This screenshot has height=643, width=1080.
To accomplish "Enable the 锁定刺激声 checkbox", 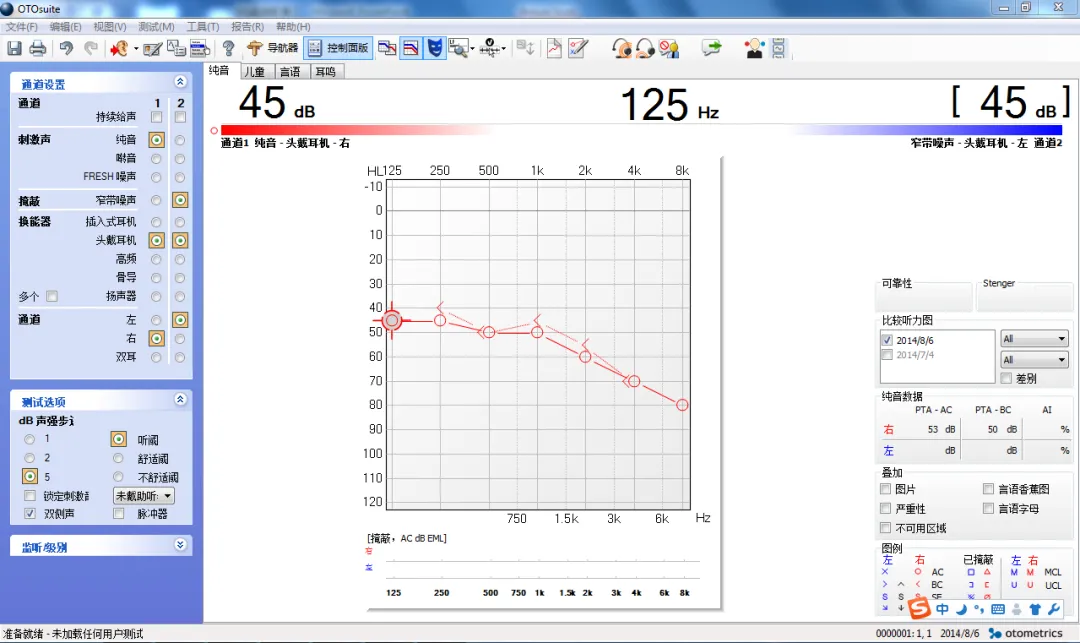I will click(x=30, y=496).
